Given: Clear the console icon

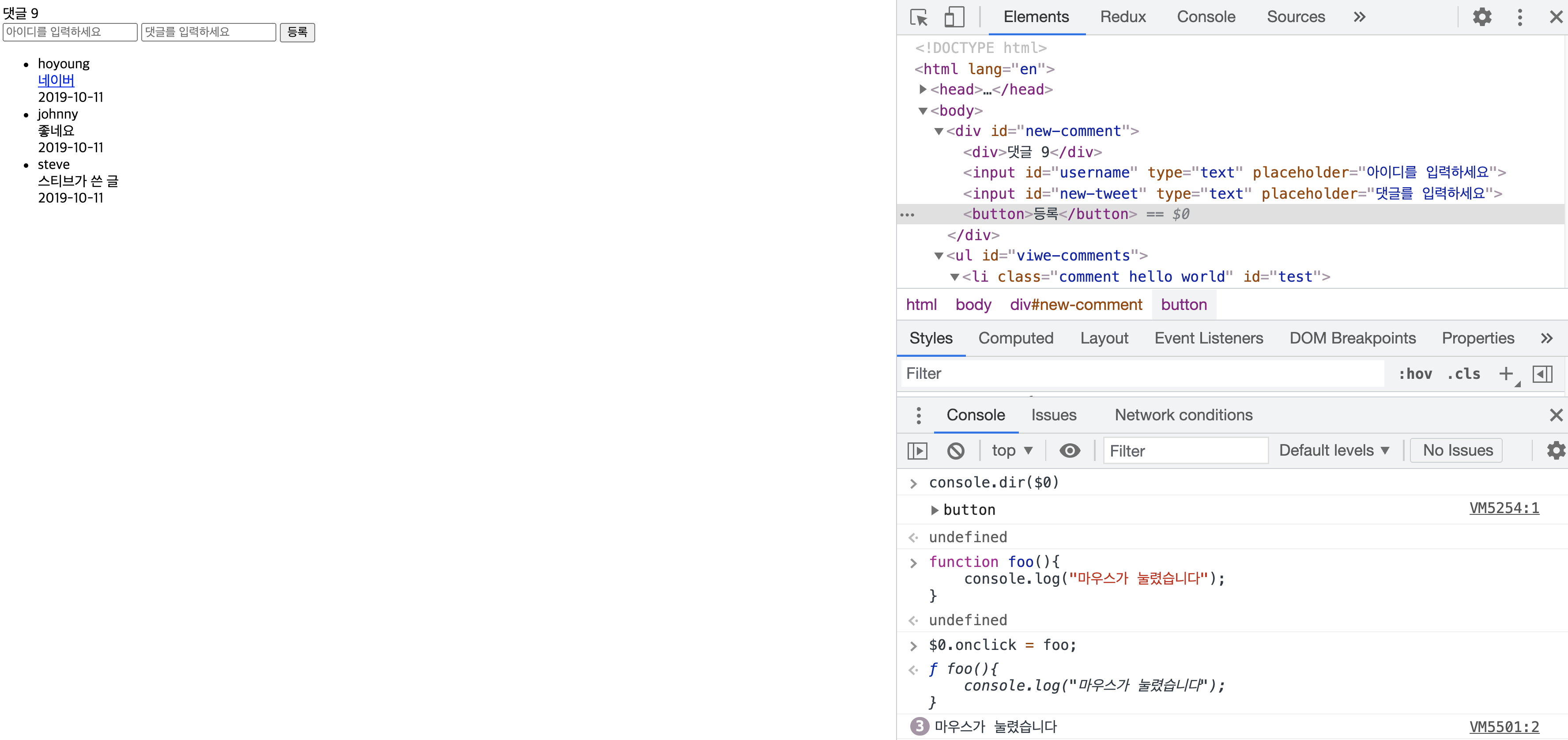Looking at the screenshot, I should [956, 451].
